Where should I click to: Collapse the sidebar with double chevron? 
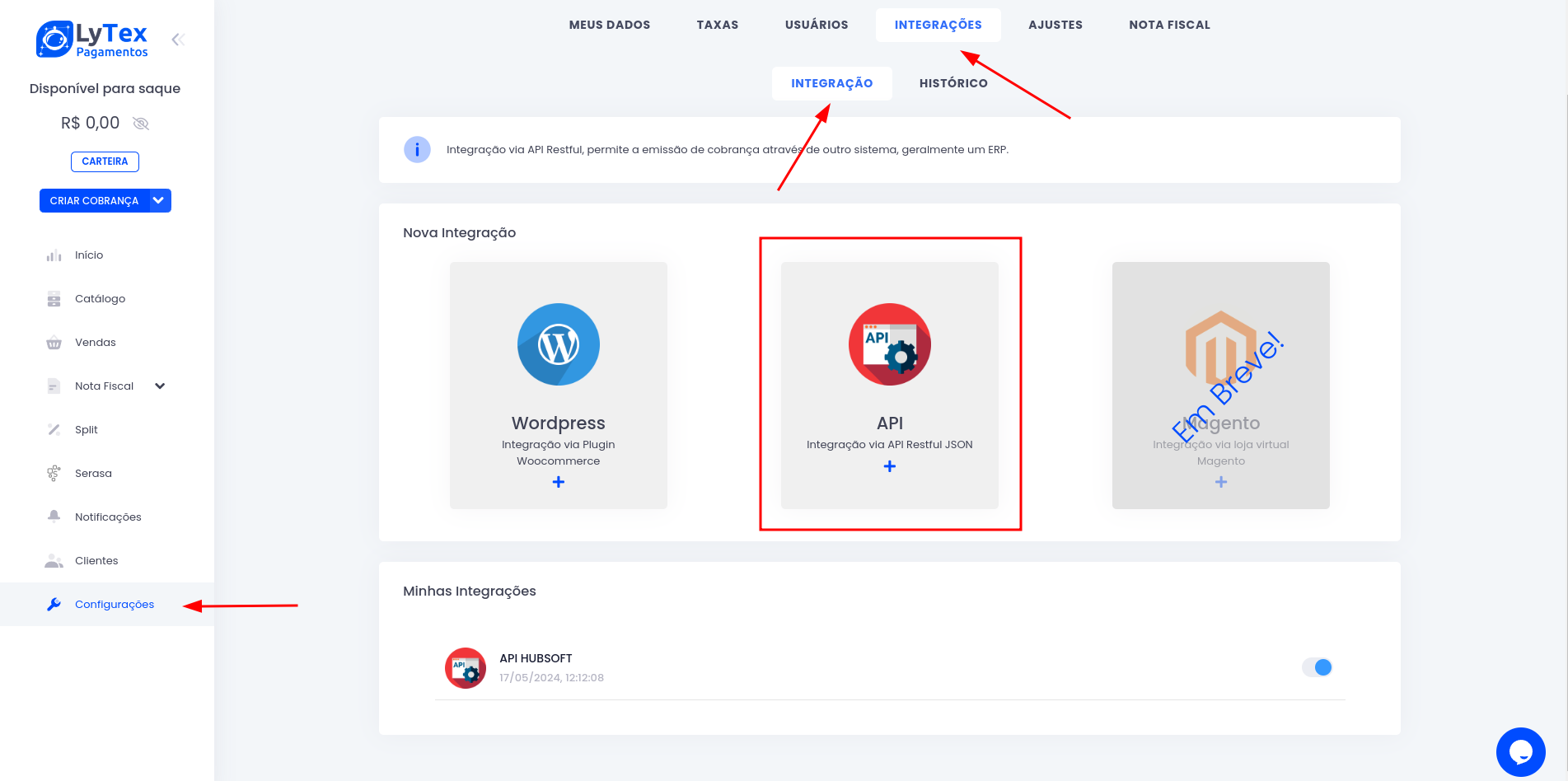pos(177,40)
